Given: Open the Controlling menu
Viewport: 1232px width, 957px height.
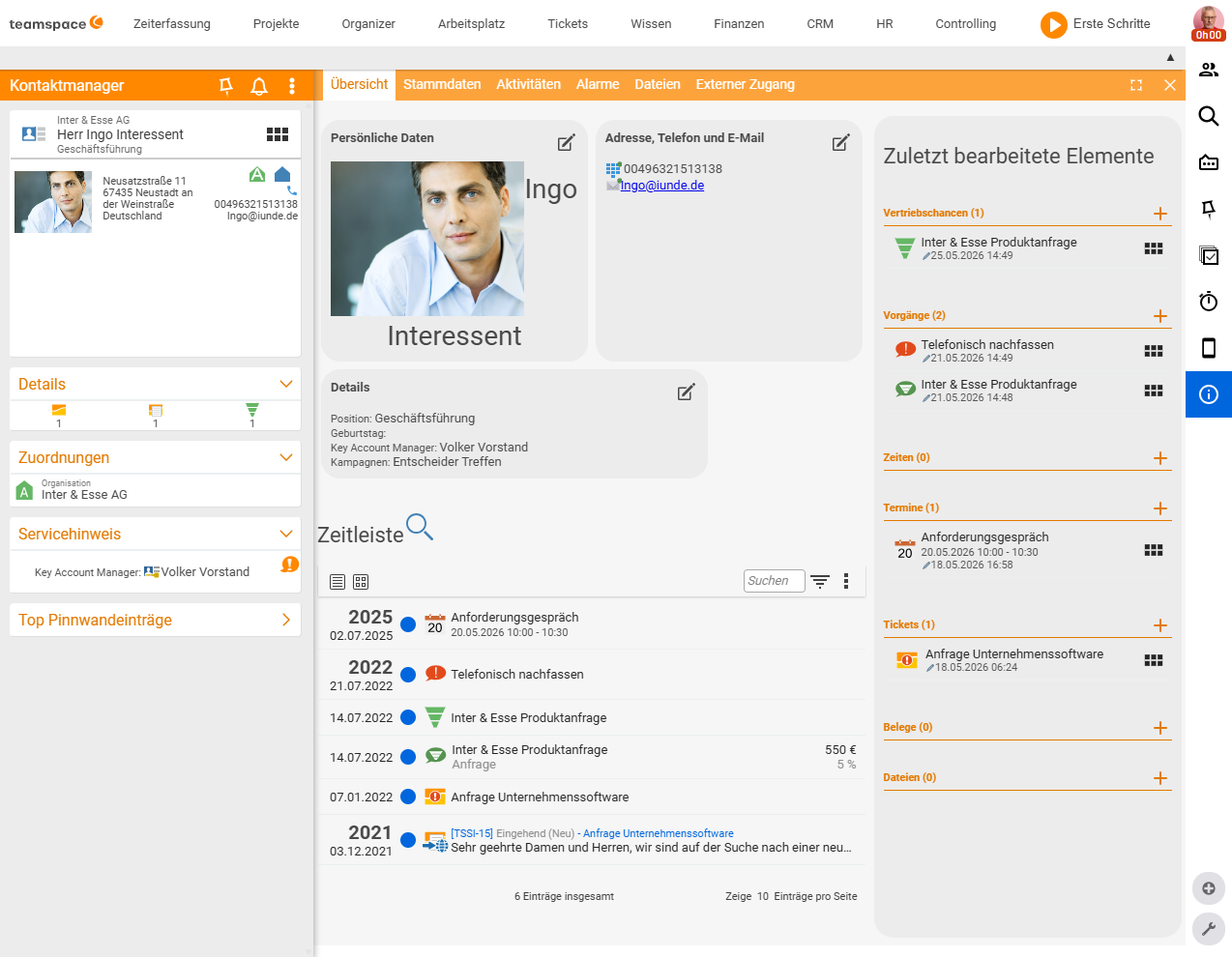Looking at the screenshot, I should coord(966,24).
